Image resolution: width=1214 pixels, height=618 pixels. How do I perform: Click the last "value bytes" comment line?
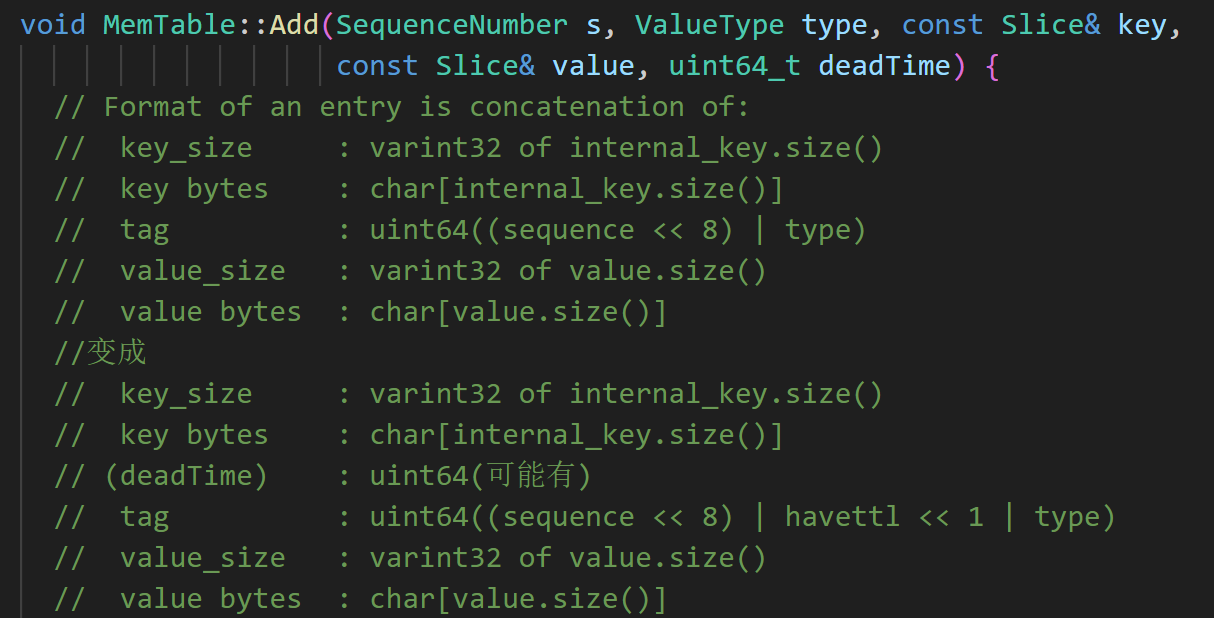point(360,599)
